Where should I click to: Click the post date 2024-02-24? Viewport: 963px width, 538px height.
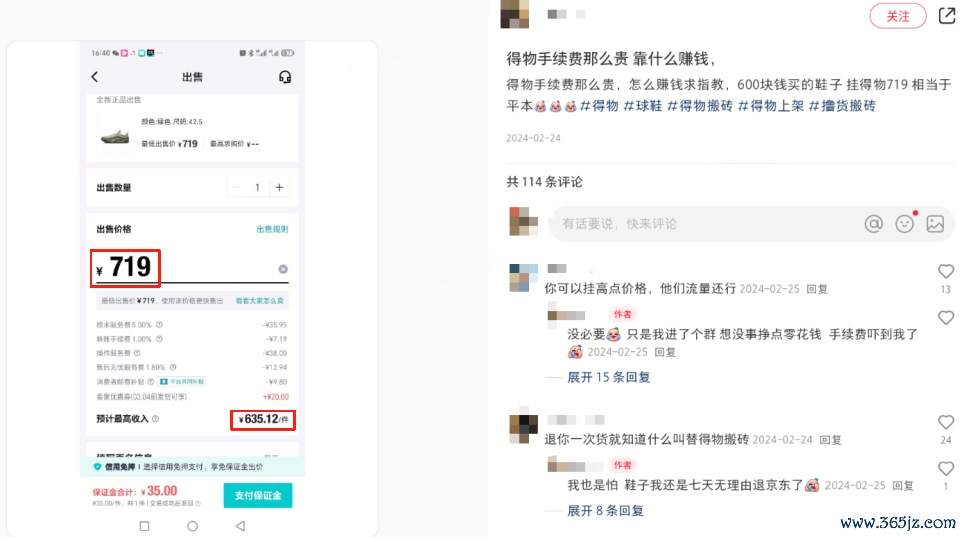point(533,138)
